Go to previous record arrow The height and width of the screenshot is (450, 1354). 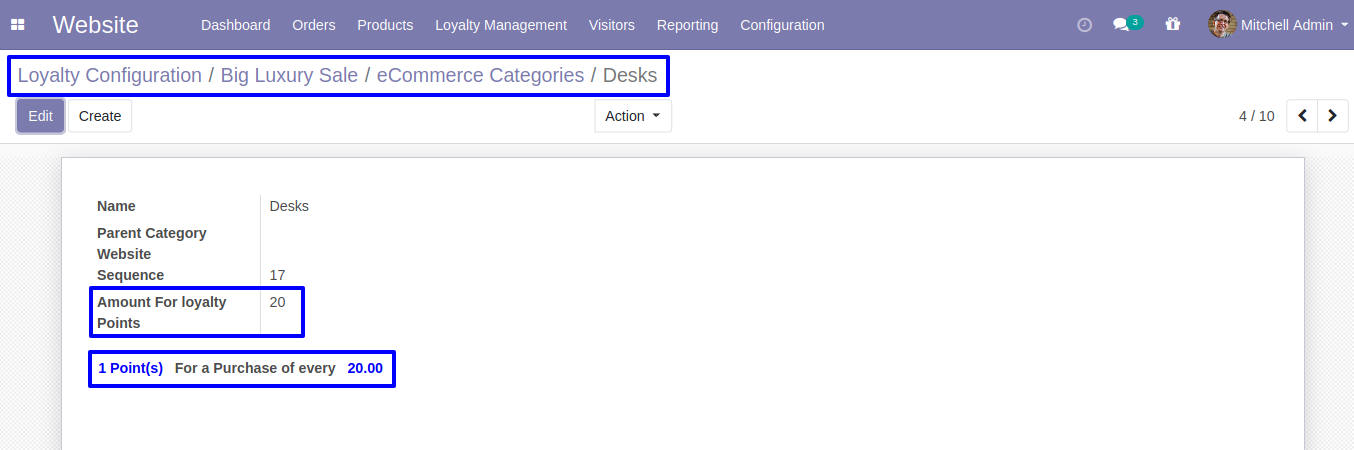pyautogui.click(x=1302, y=116)
